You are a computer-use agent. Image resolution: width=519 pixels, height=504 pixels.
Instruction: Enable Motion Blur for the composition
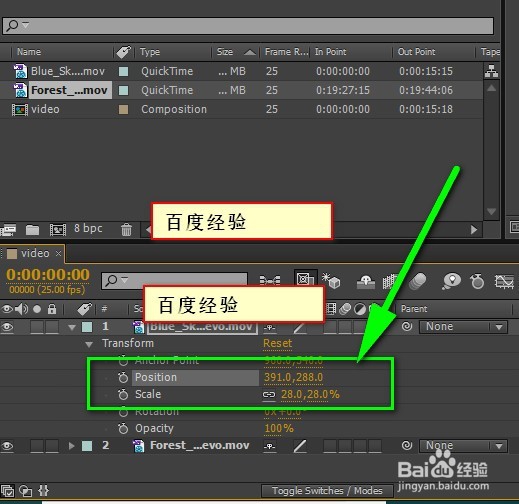(418, 281)
